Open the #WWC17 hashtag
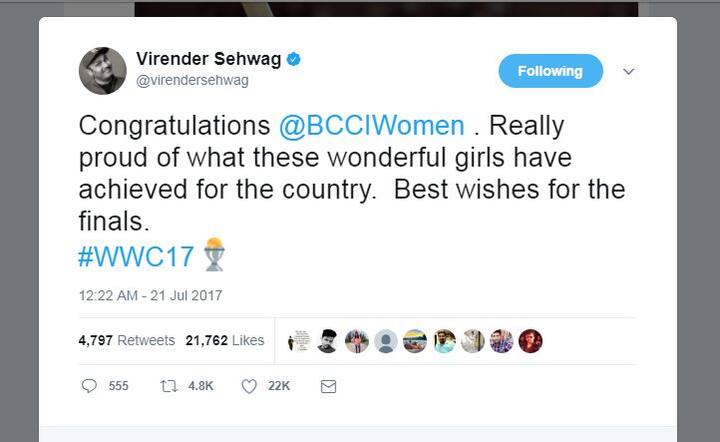The width and height of the screenshot is (720, 442). [x=138, y=254]
